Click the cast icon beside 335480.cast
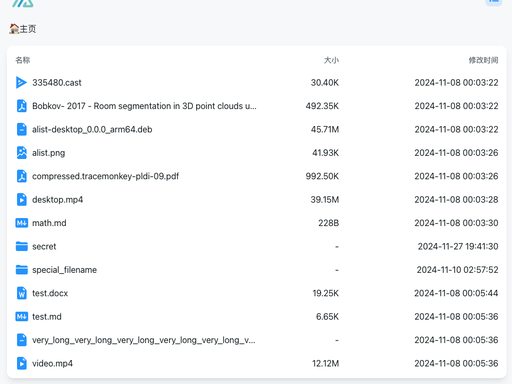Image resolution: width=512 pixels, height=384 pixels. coord(21,82)
